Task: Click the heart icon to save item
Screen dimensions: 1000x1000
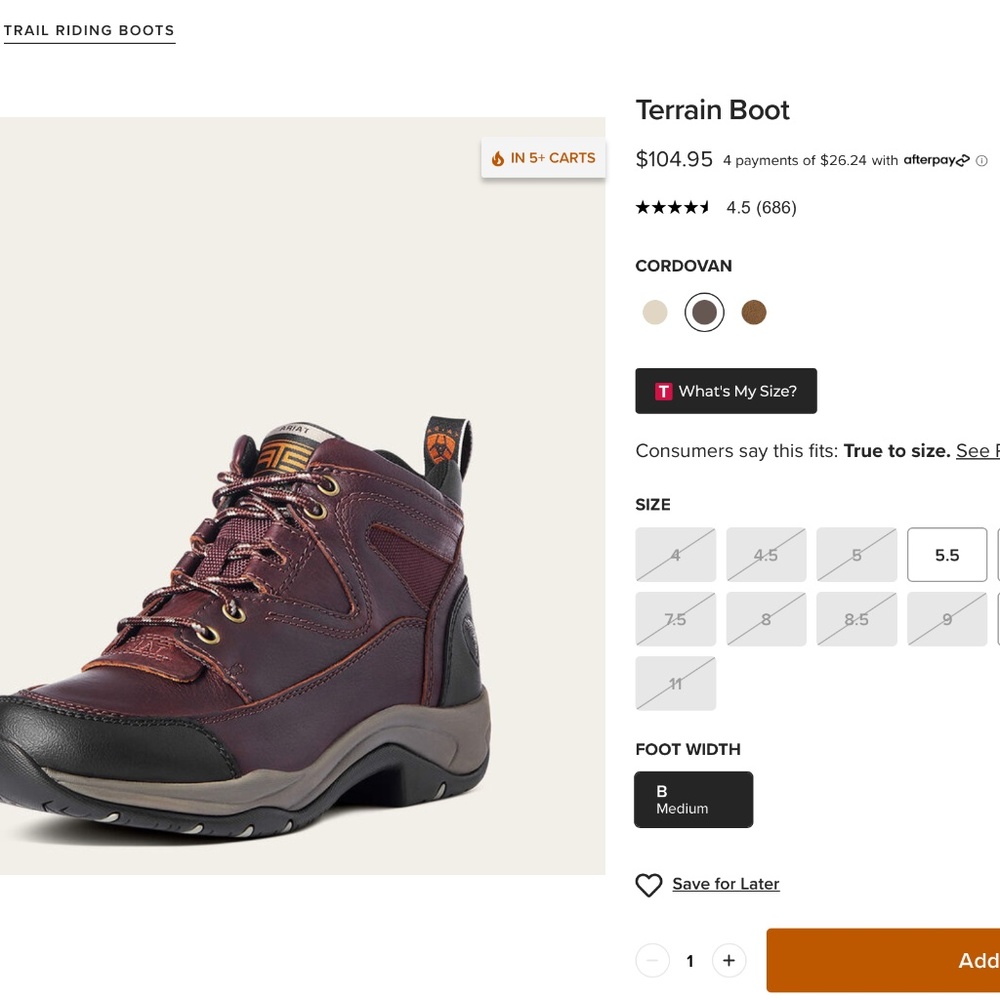Action: (649, 885)
